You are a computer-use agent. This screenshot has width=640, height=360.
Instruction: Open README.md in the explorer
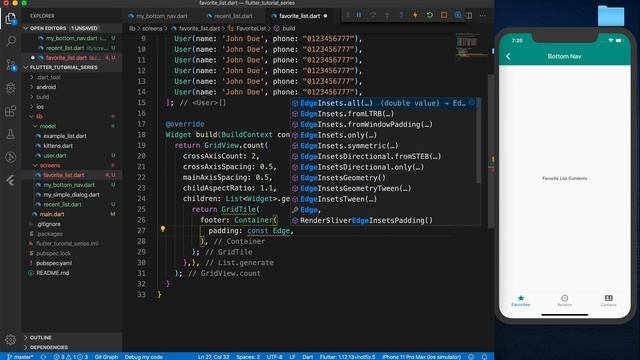(52, 273)
